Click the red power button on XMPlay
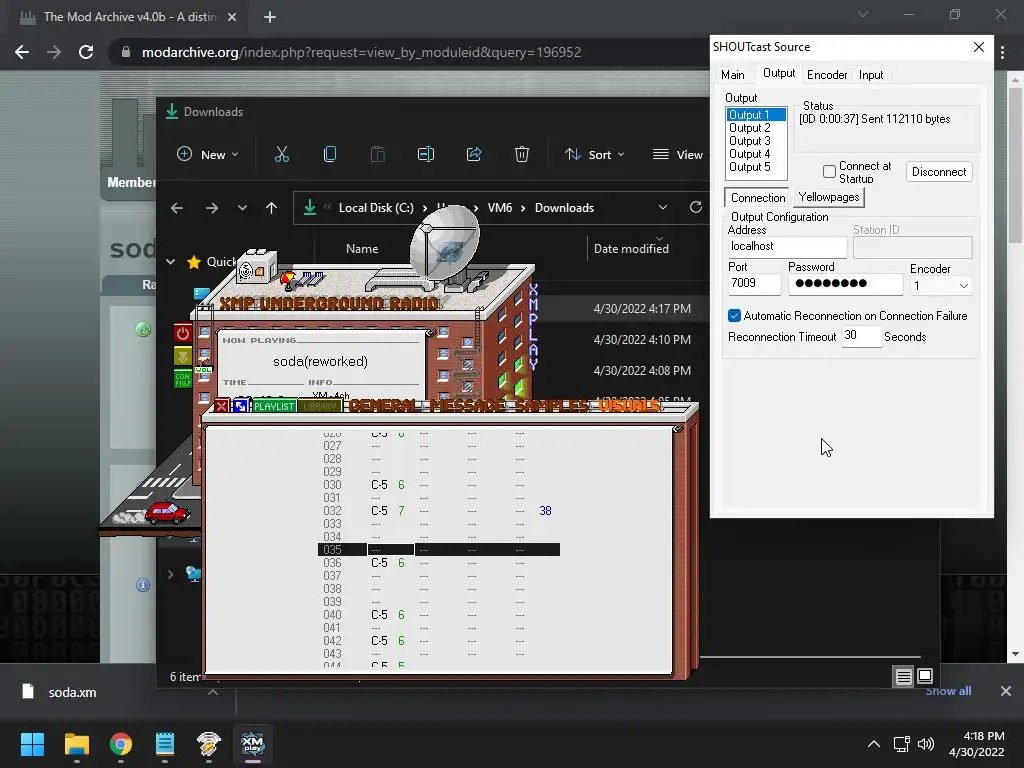 [x=183, y=333]
